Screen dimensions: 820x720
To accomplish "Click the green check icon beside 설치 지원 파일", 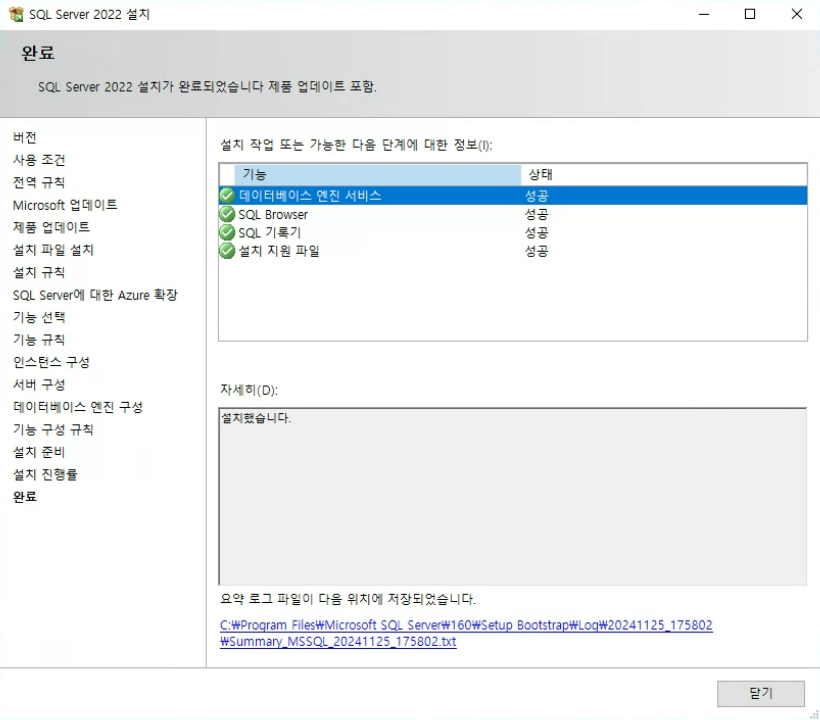I will (x=227, y=250).
